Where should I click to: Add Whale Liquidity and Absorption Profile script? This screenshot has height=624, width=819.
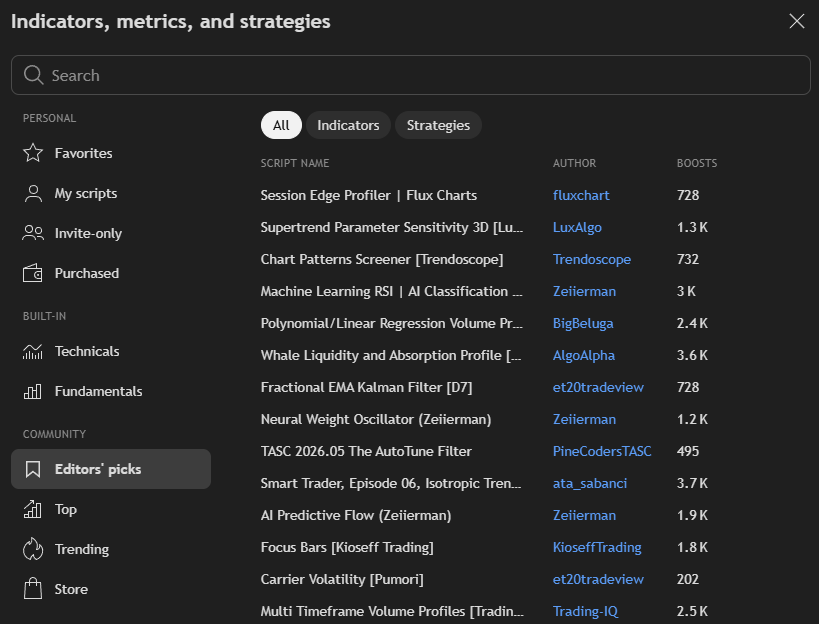coord(391,356)
